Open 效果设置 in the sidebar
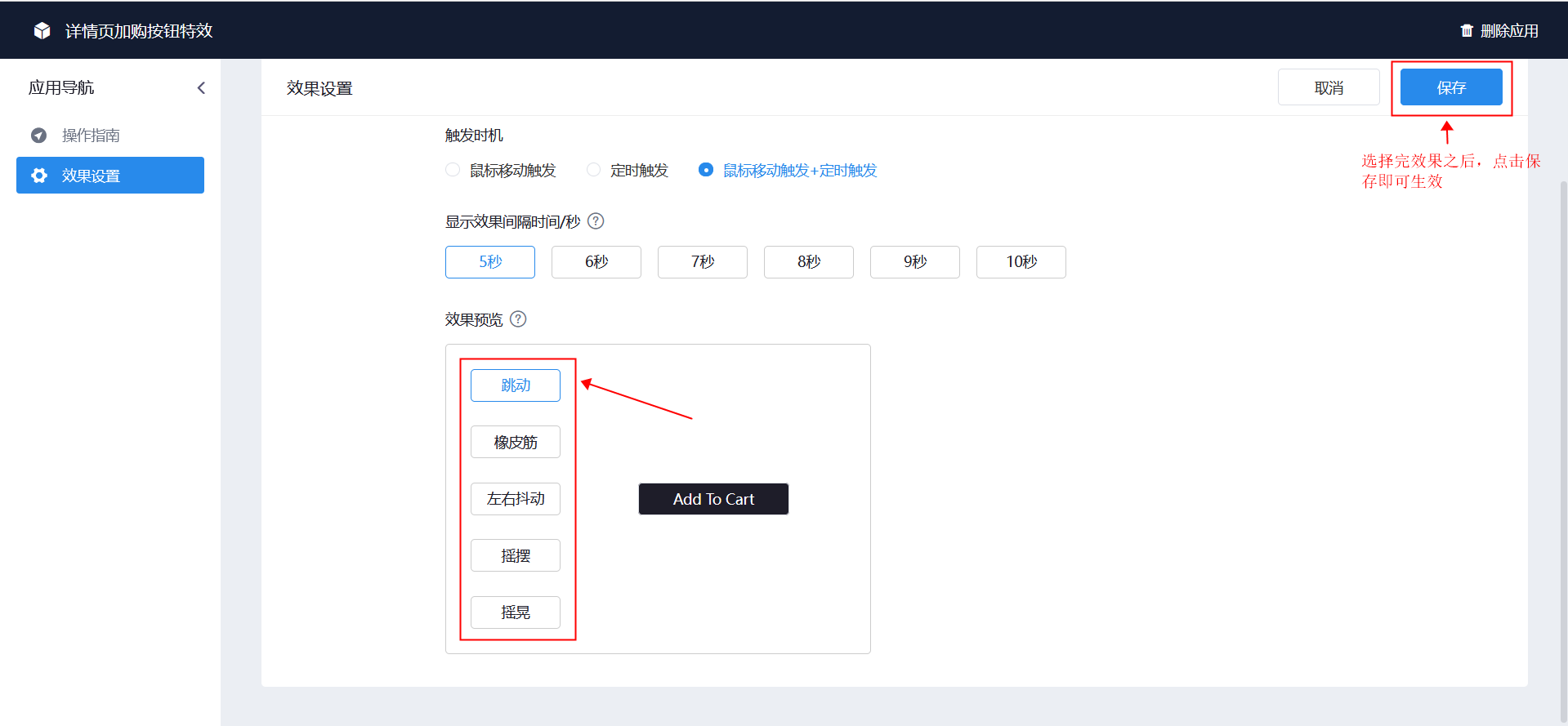The width and height of the screenshot is (1568, 726). tap(110, 176)
